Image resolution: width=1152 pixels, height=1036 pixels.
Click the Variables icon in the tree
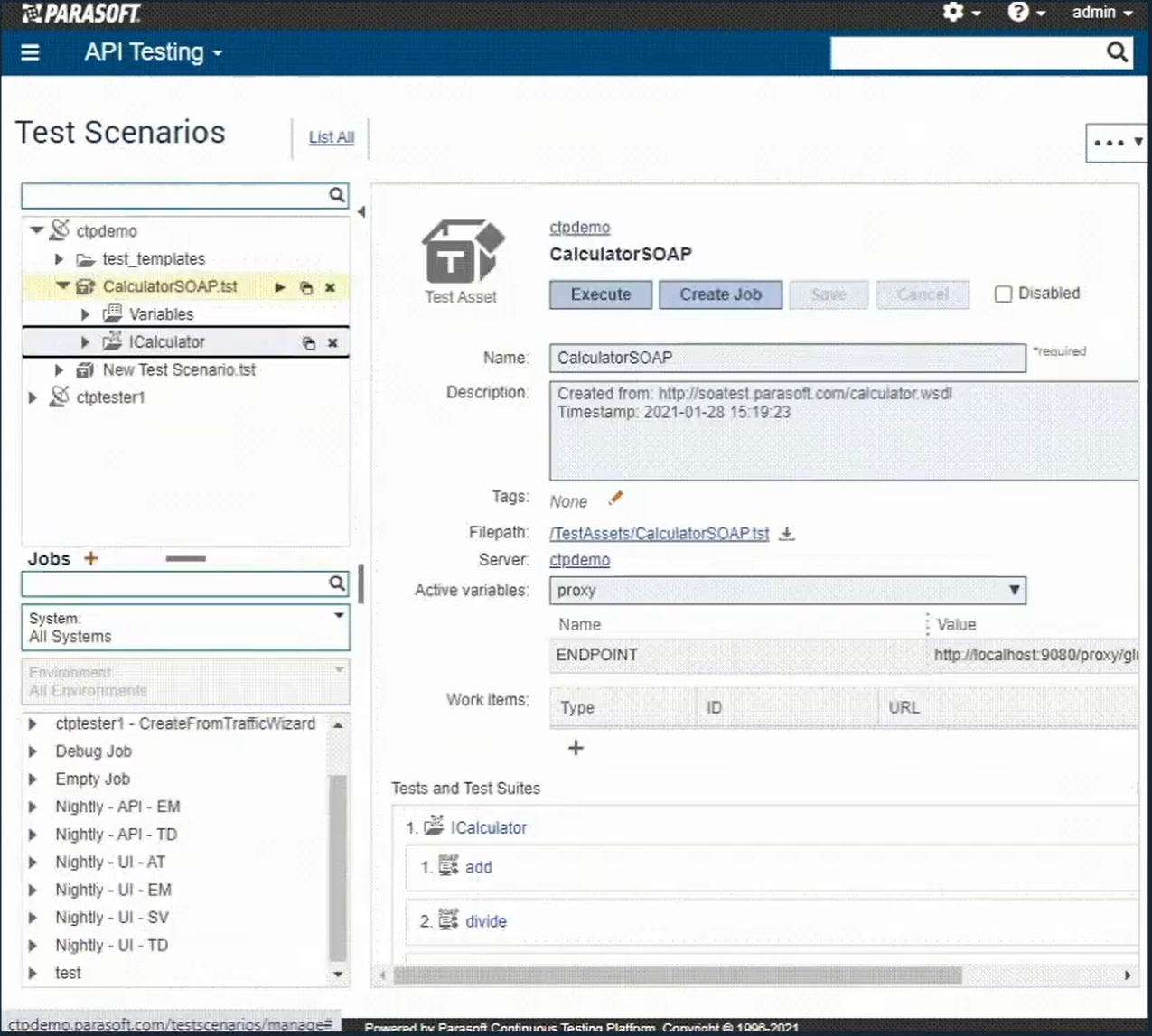tap(112, 313)
